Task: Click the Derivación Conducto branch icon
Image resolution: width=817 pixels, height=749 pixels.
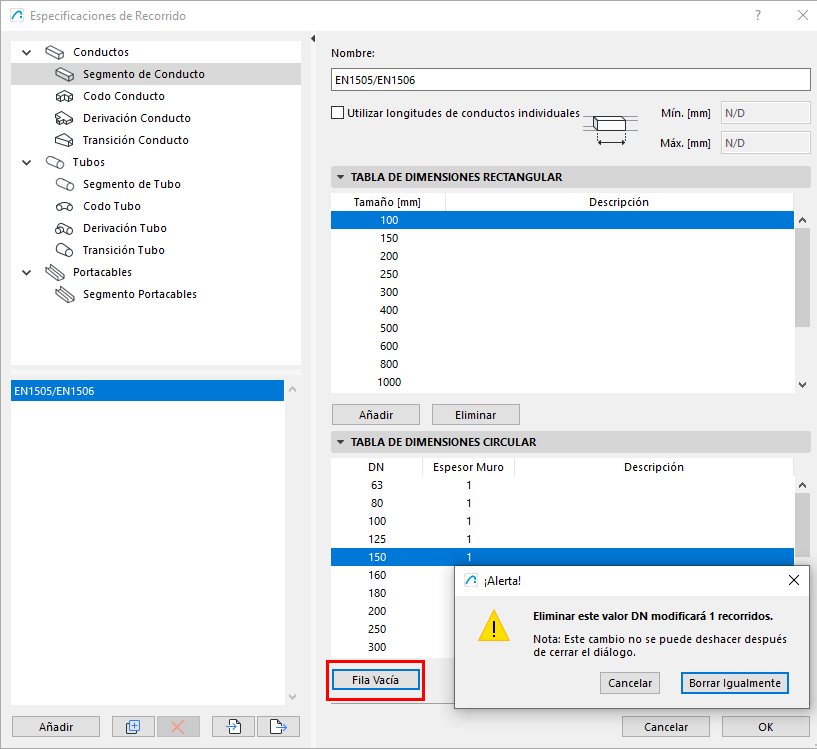Action: 65,118
